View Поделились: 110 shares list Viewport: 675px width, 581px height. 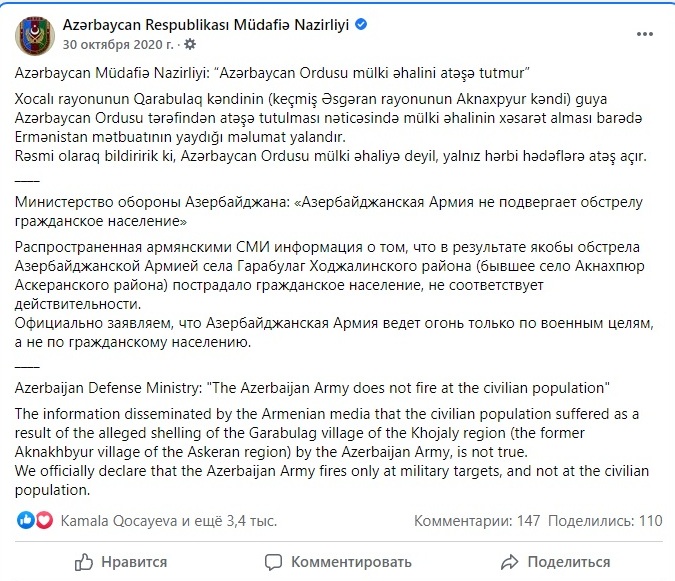[605, 521]
